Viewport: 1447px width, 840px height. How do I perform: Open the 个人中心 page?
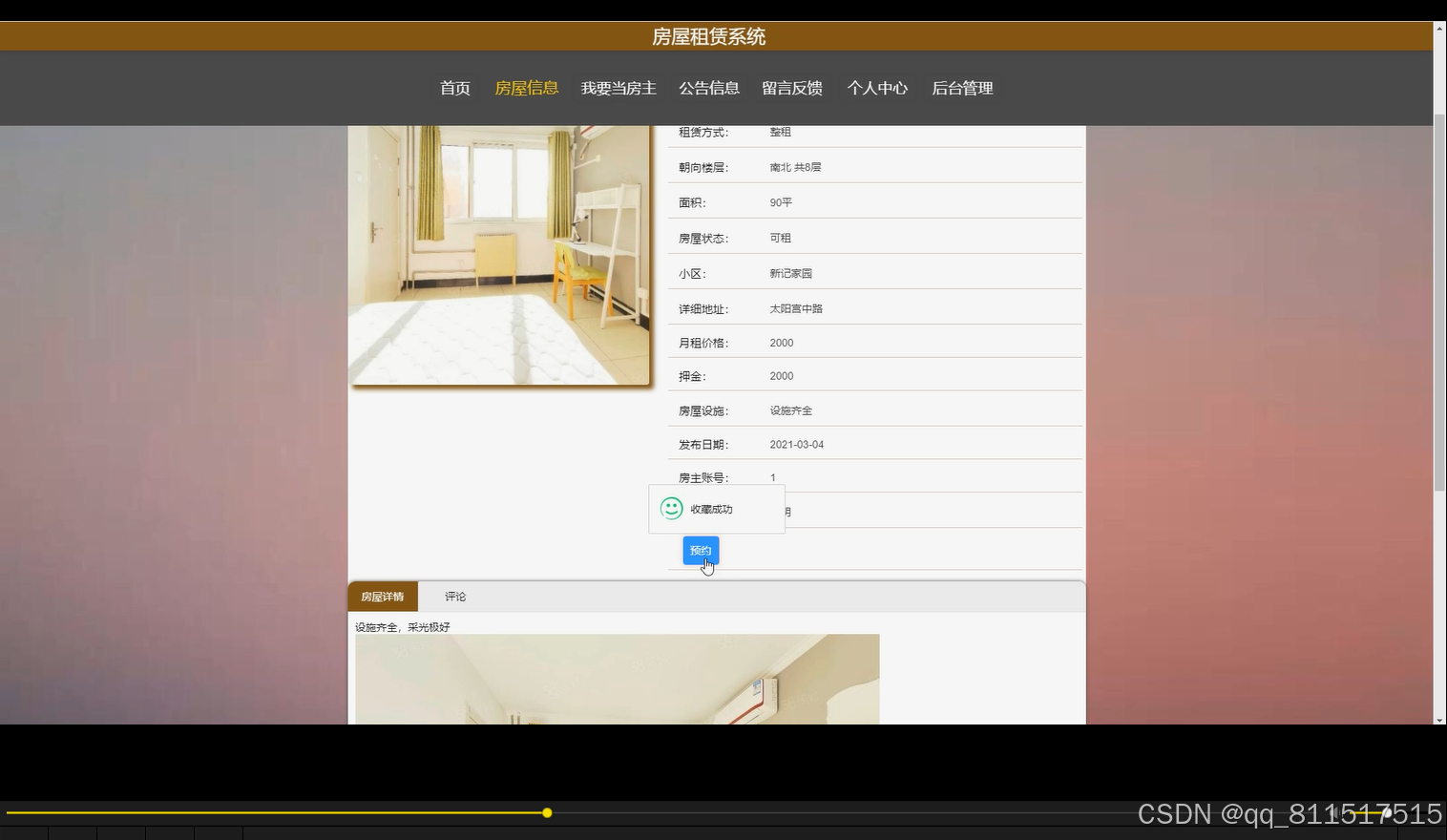(877, 87)
